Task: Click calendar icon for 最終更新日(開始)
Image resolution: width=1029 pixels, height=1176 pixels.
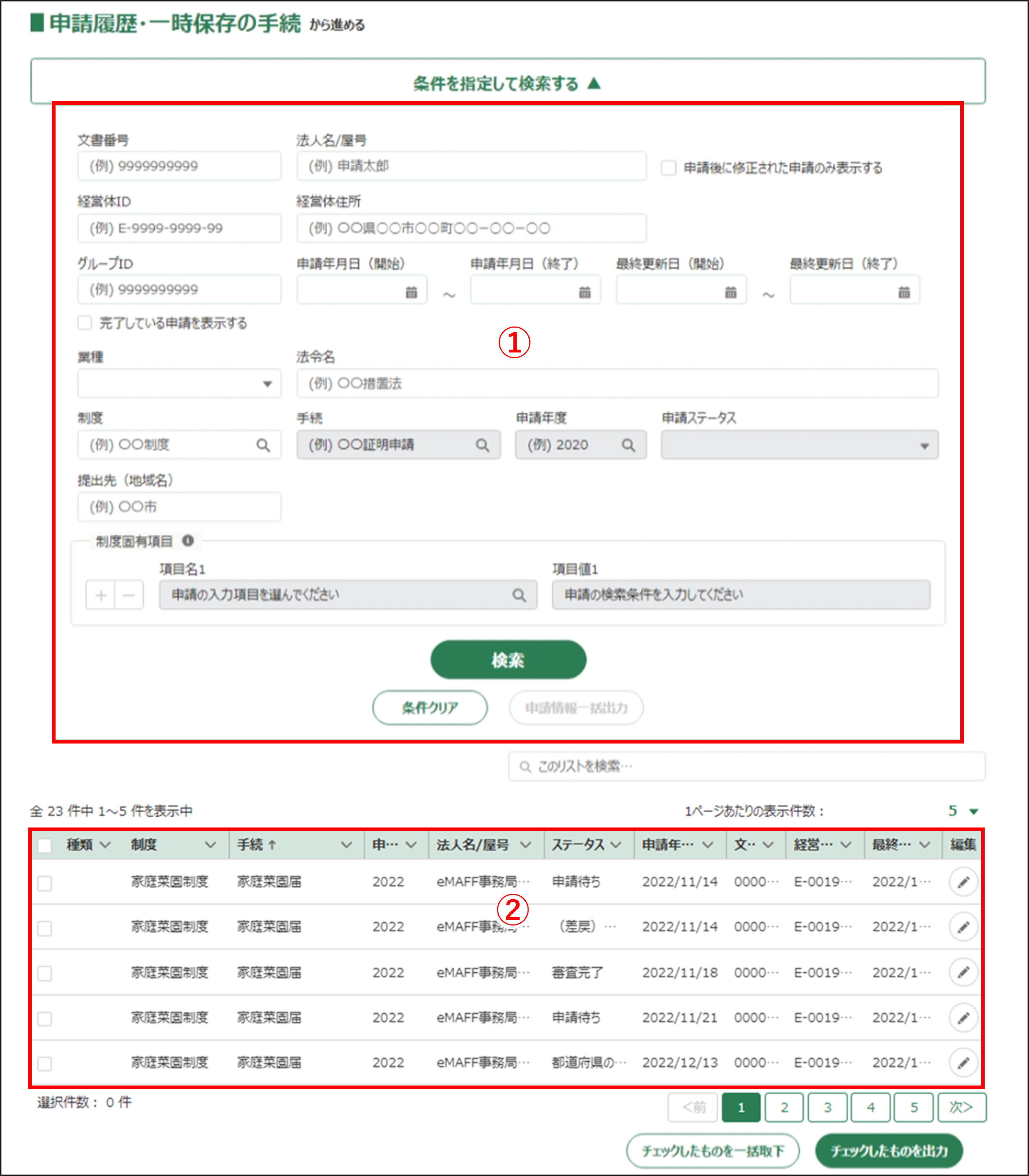Action: pos(730,292)
